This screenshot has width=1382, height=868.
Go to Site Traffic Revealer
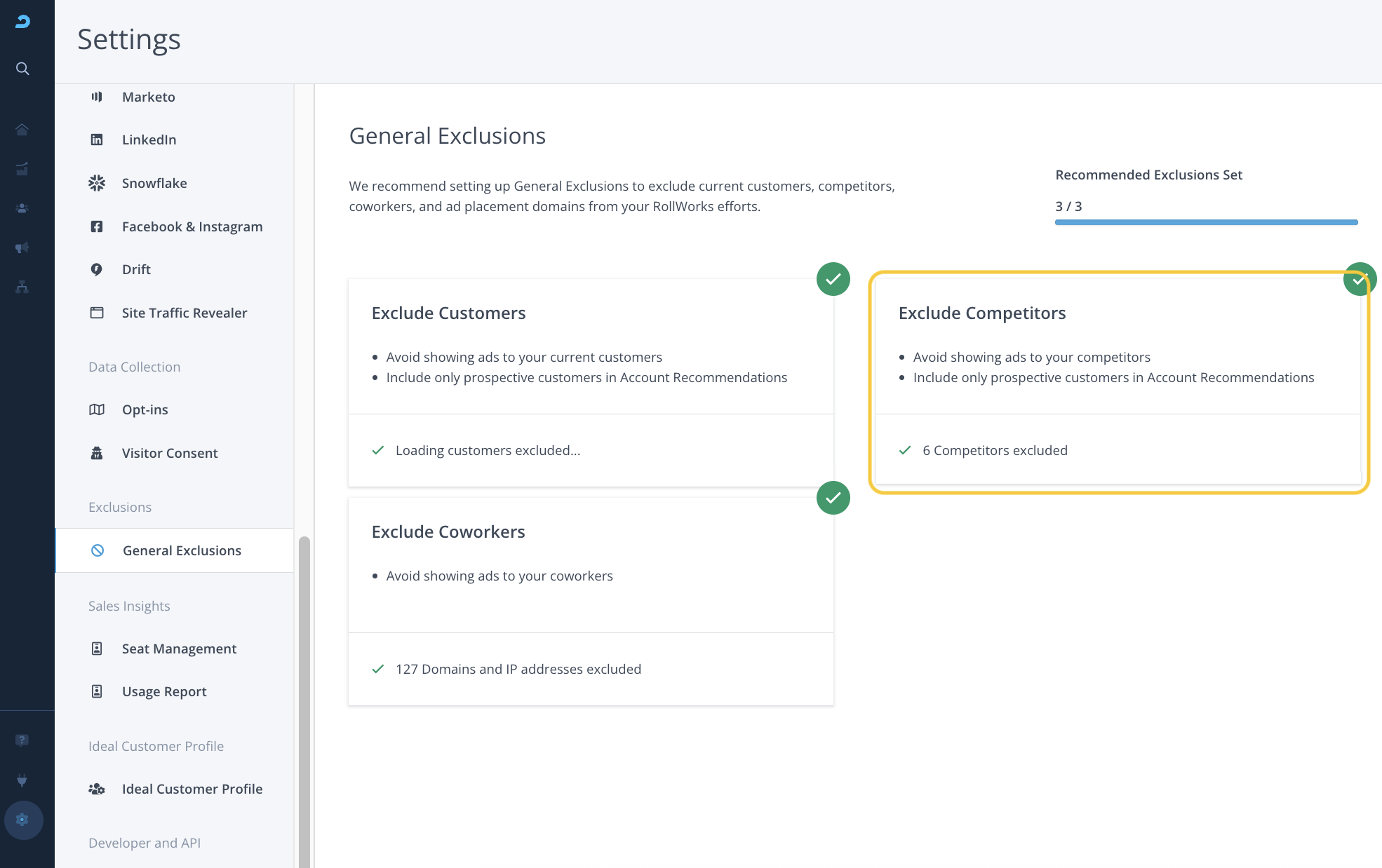184,313
